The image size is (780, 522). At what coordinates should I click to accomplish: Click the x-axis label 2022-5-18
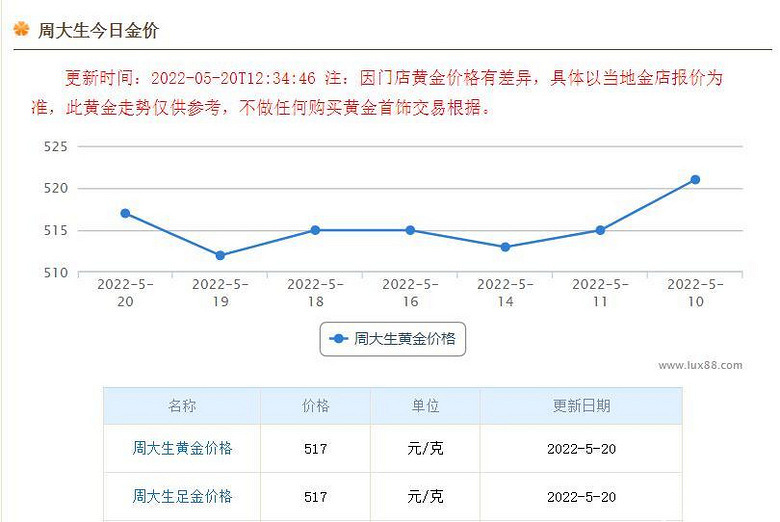[x=315, y=293]
